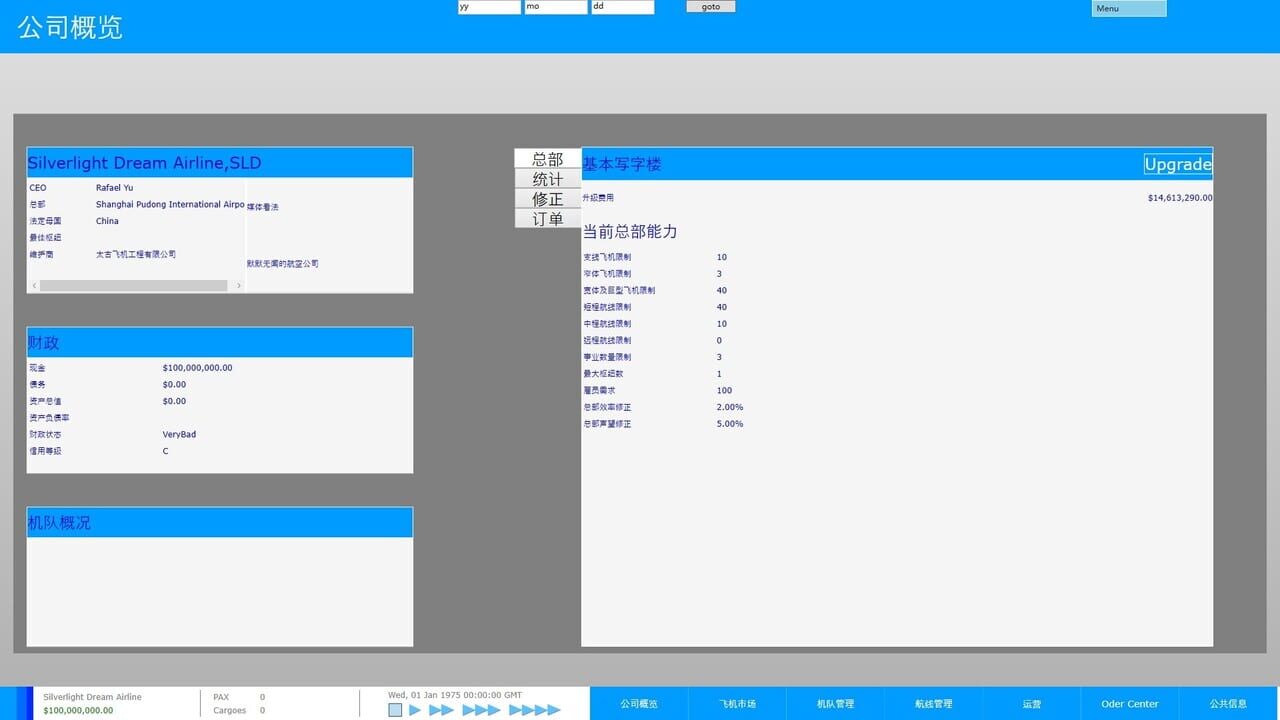The width and height of the screenshot is (1280, 720).
Task: Open the 修正 tab
Action: click(547, 199)
